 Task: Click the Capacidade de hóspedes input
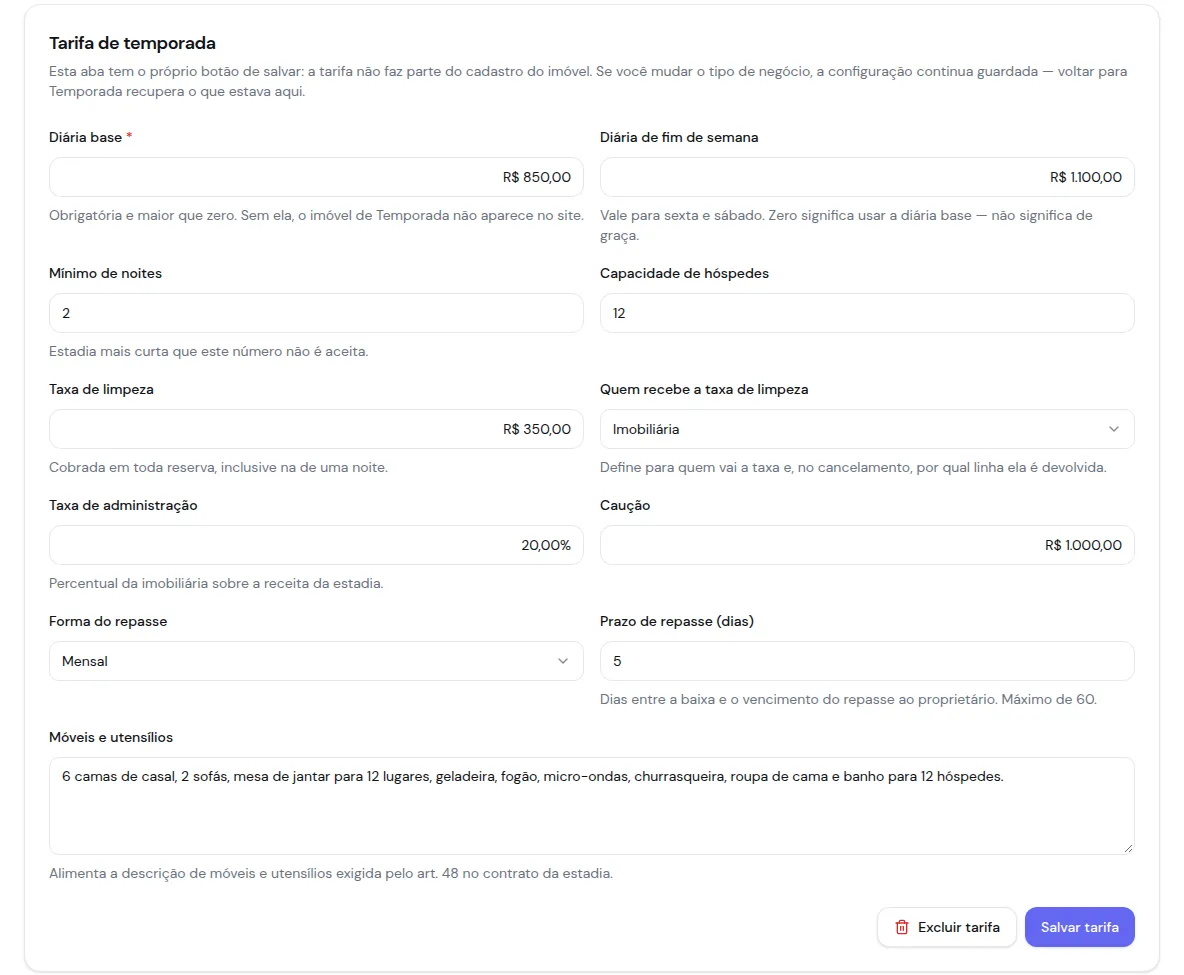[867, 313]
